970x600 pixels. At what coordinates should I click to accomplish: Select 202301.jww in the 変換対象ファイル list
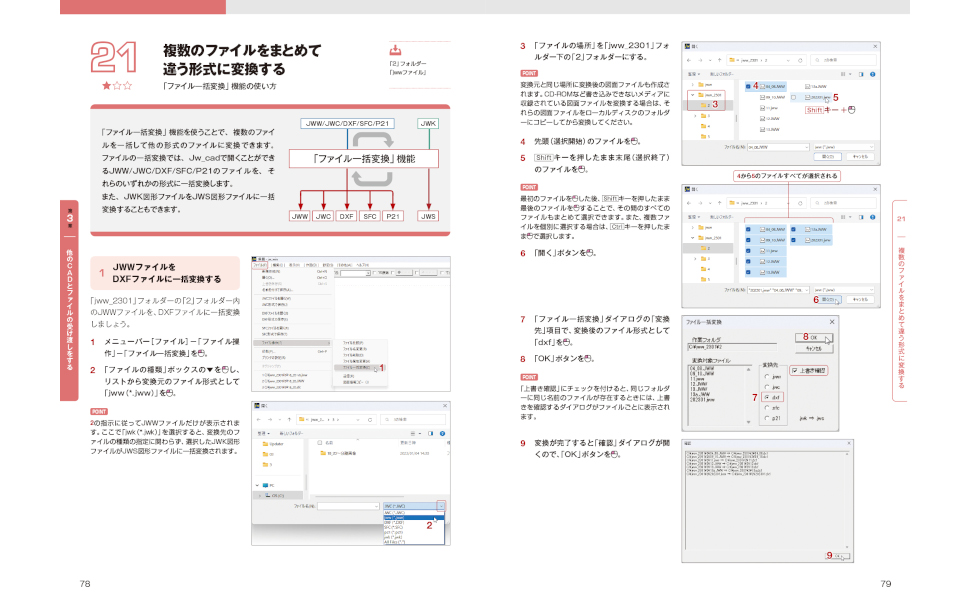click(702, 400)
